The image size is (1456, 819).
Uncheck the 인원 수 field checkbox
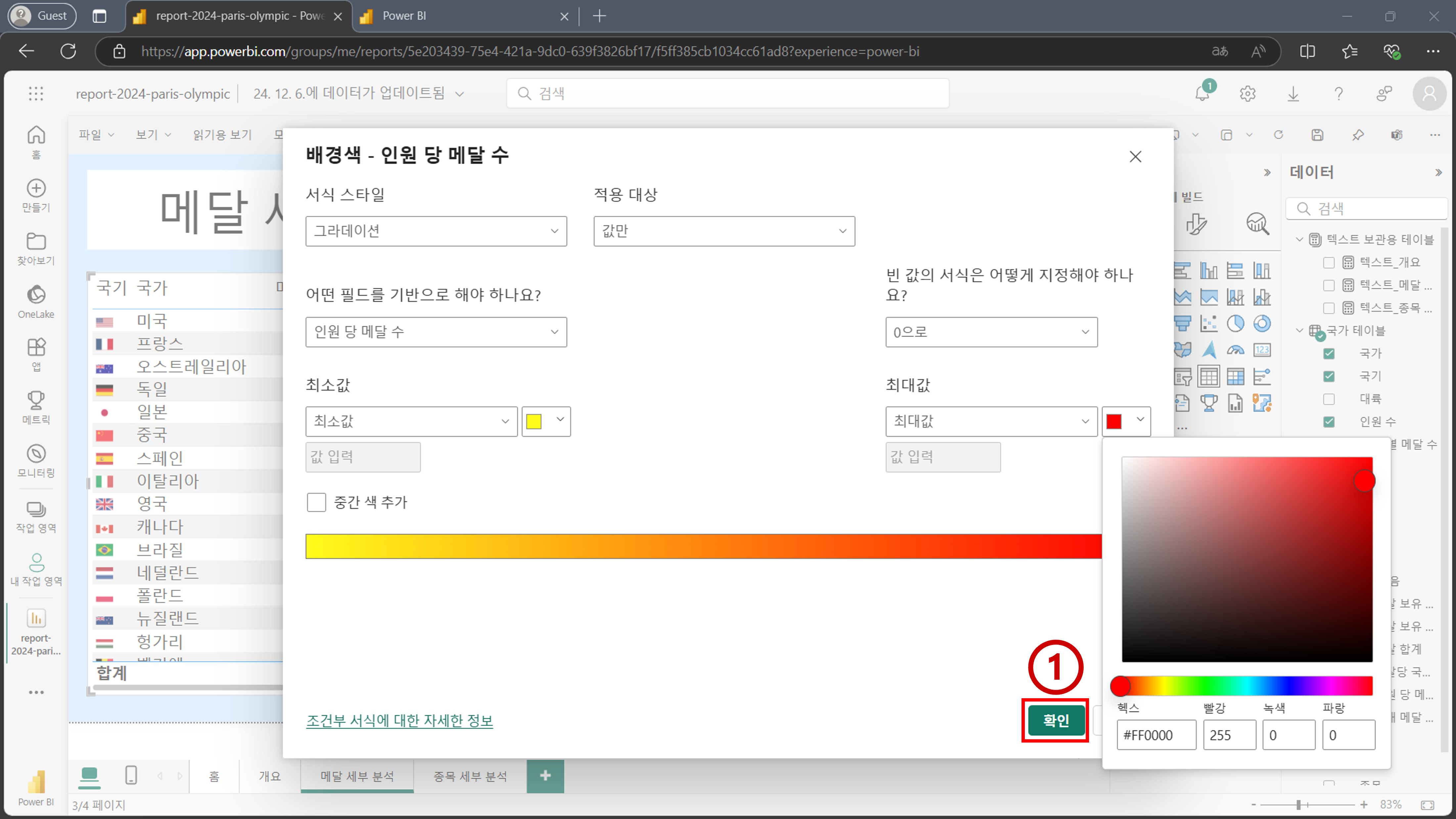click(x=1329, y=422)
